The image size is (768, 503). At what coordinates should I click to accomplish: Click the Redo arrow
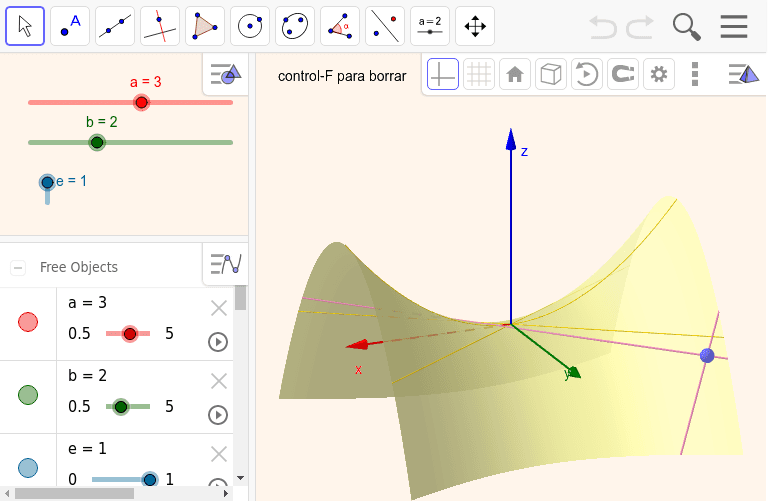641,27
